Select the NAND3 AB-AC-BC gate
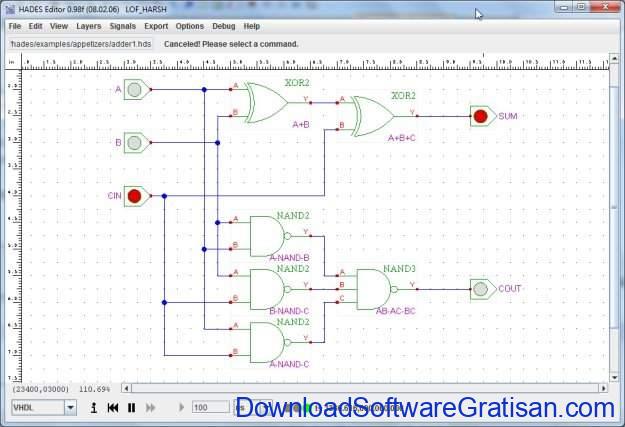The height and width of the screenshot is (427, 625). 374,289
